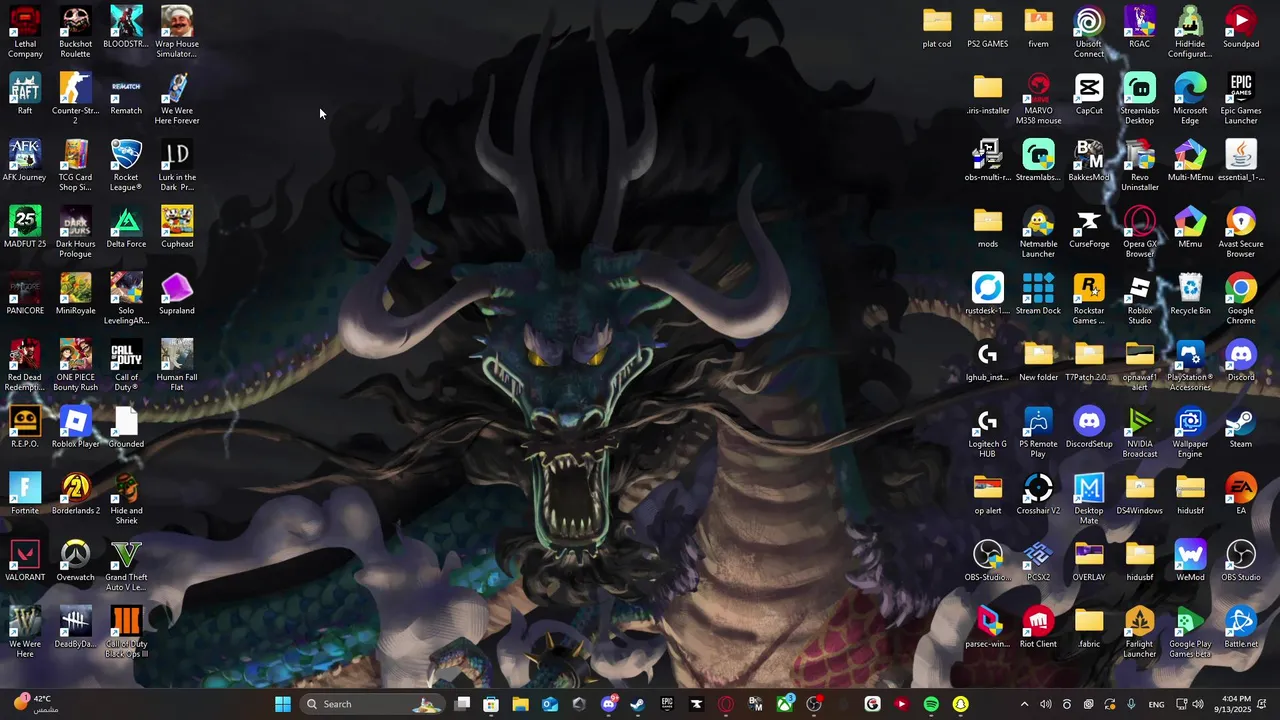Select the NVIDIA Broadcast icon

1140,432
